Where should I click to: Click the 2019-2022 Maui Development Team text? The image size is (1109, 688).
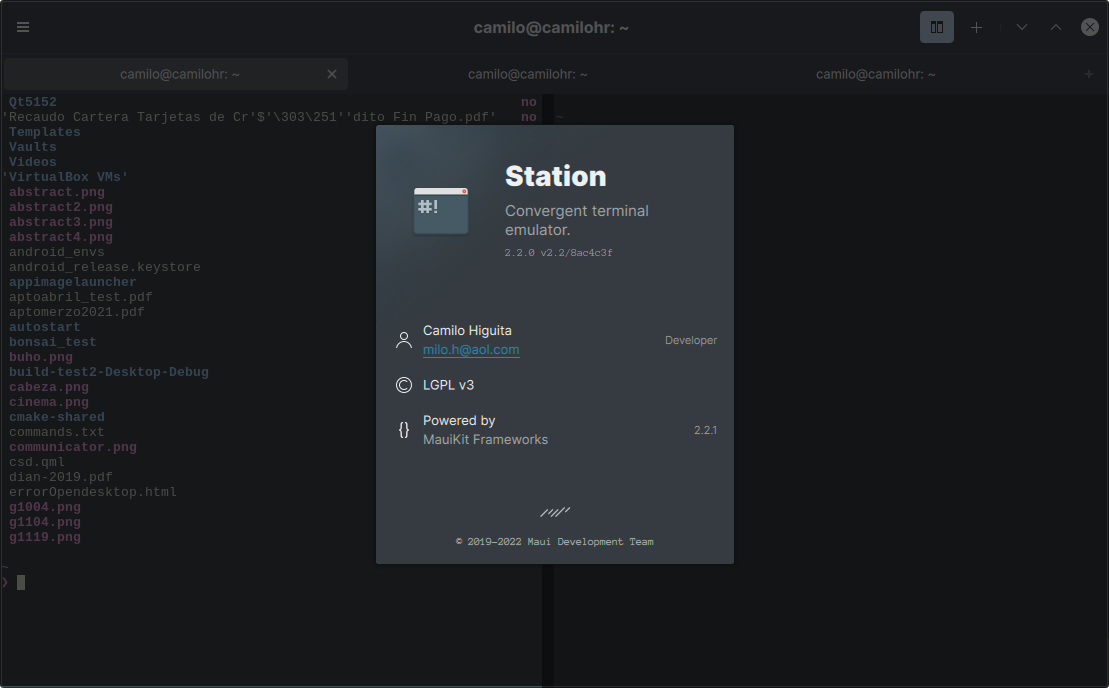click(x=554, y=542)
